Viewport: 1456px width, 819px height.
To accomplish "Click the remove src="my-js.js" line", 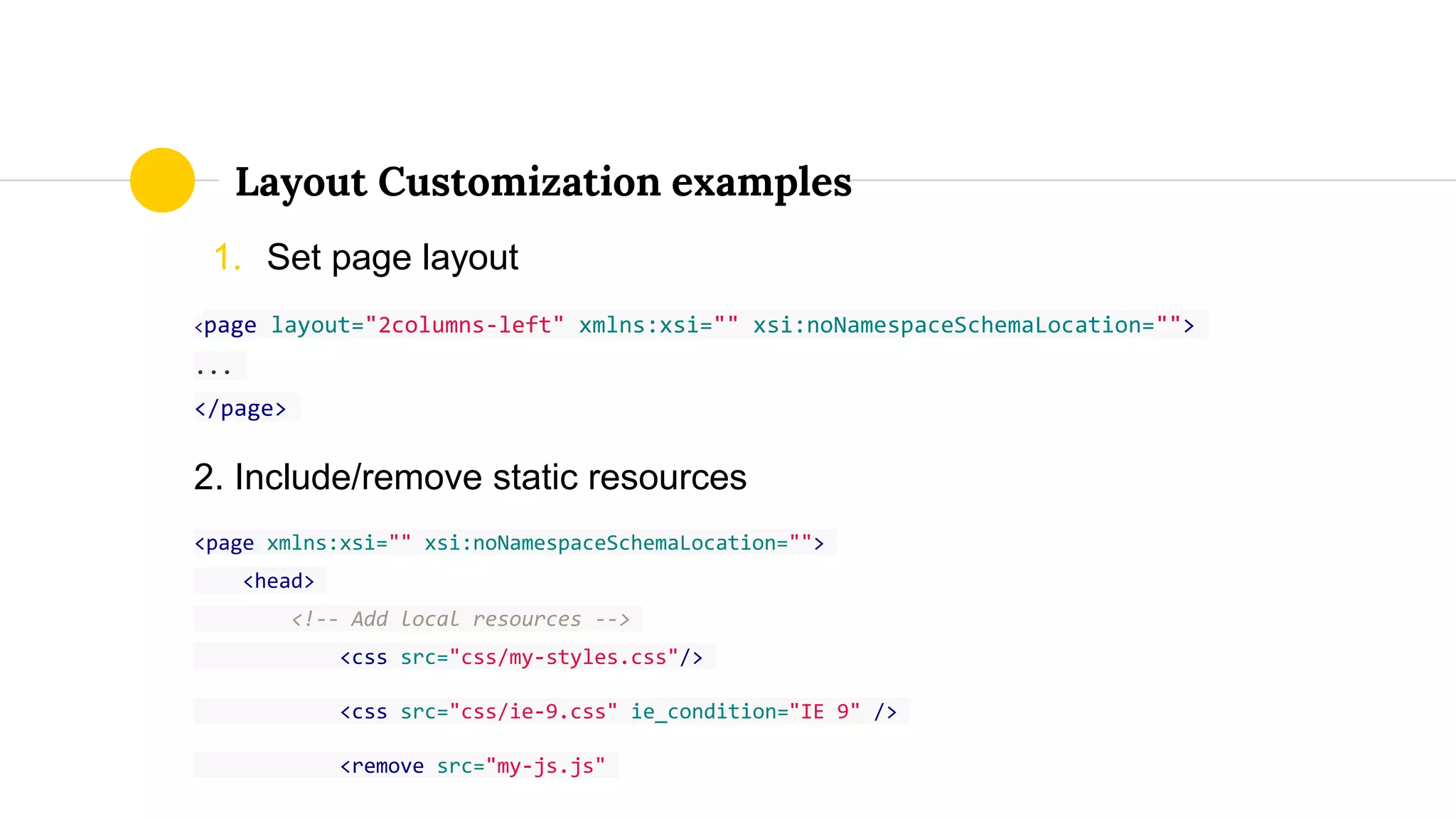I will [x=473, y=766].
